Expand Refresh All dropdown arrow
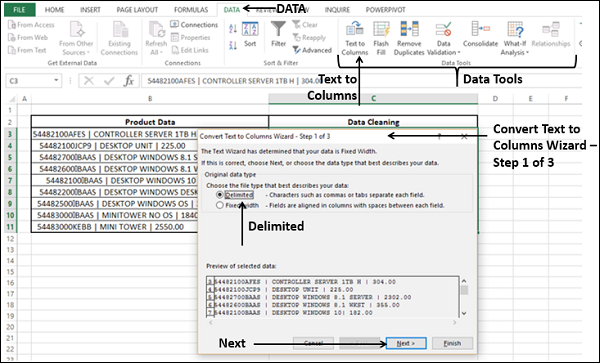 [x=161, y=53]
